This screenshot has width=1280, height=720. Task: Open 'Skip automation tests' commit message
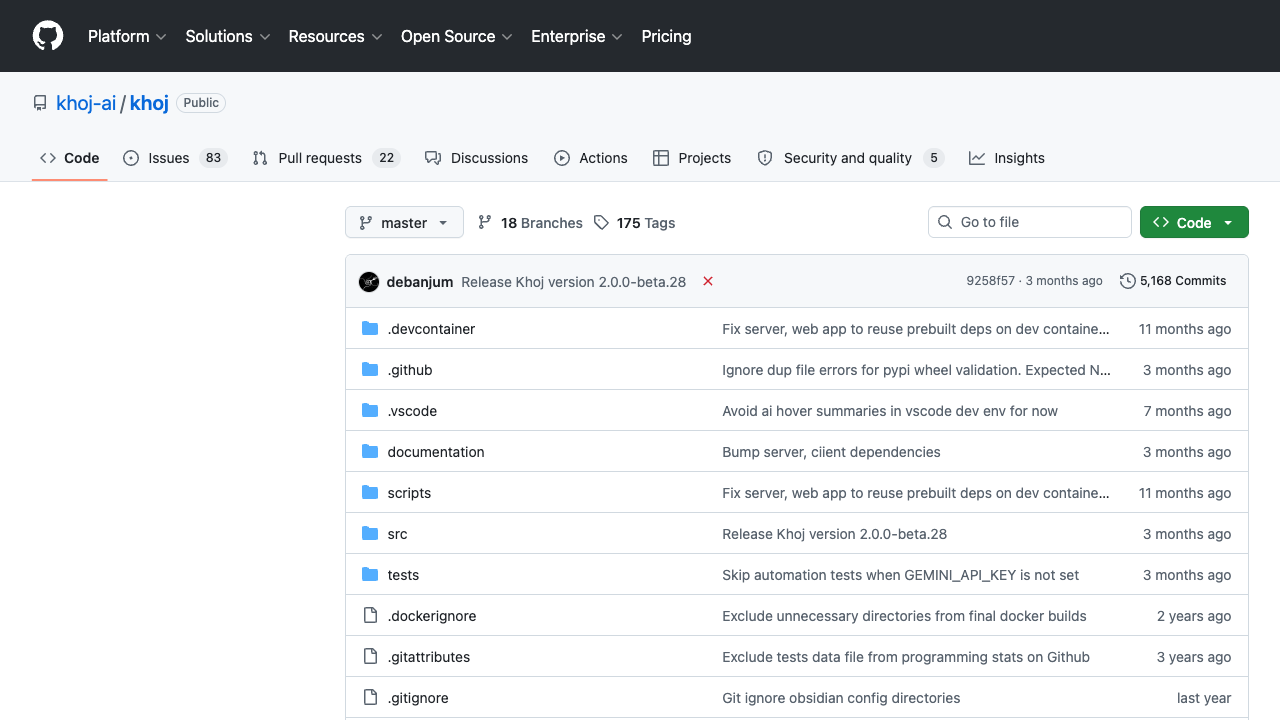pyautogui.click(x=901, y=575)
